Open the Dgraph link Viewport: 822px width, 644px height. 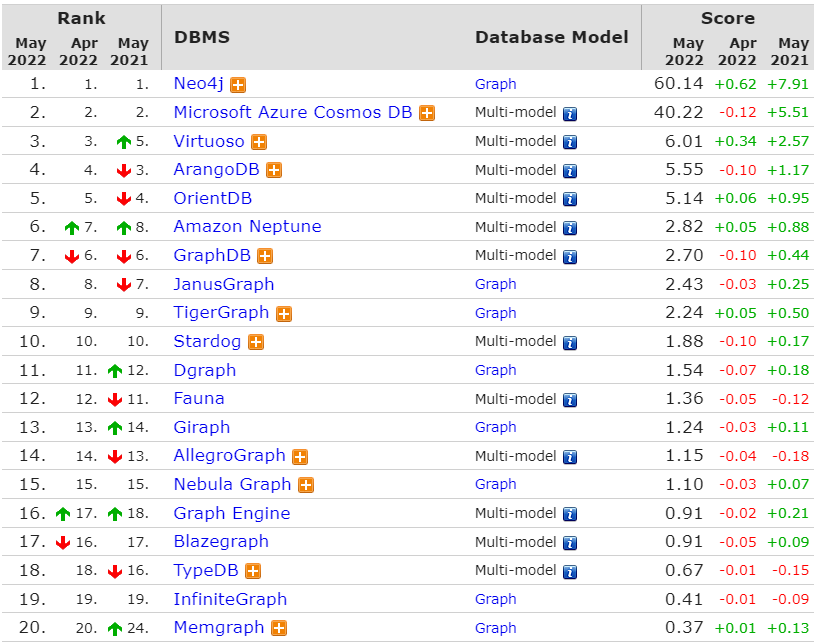coord(205,370)
